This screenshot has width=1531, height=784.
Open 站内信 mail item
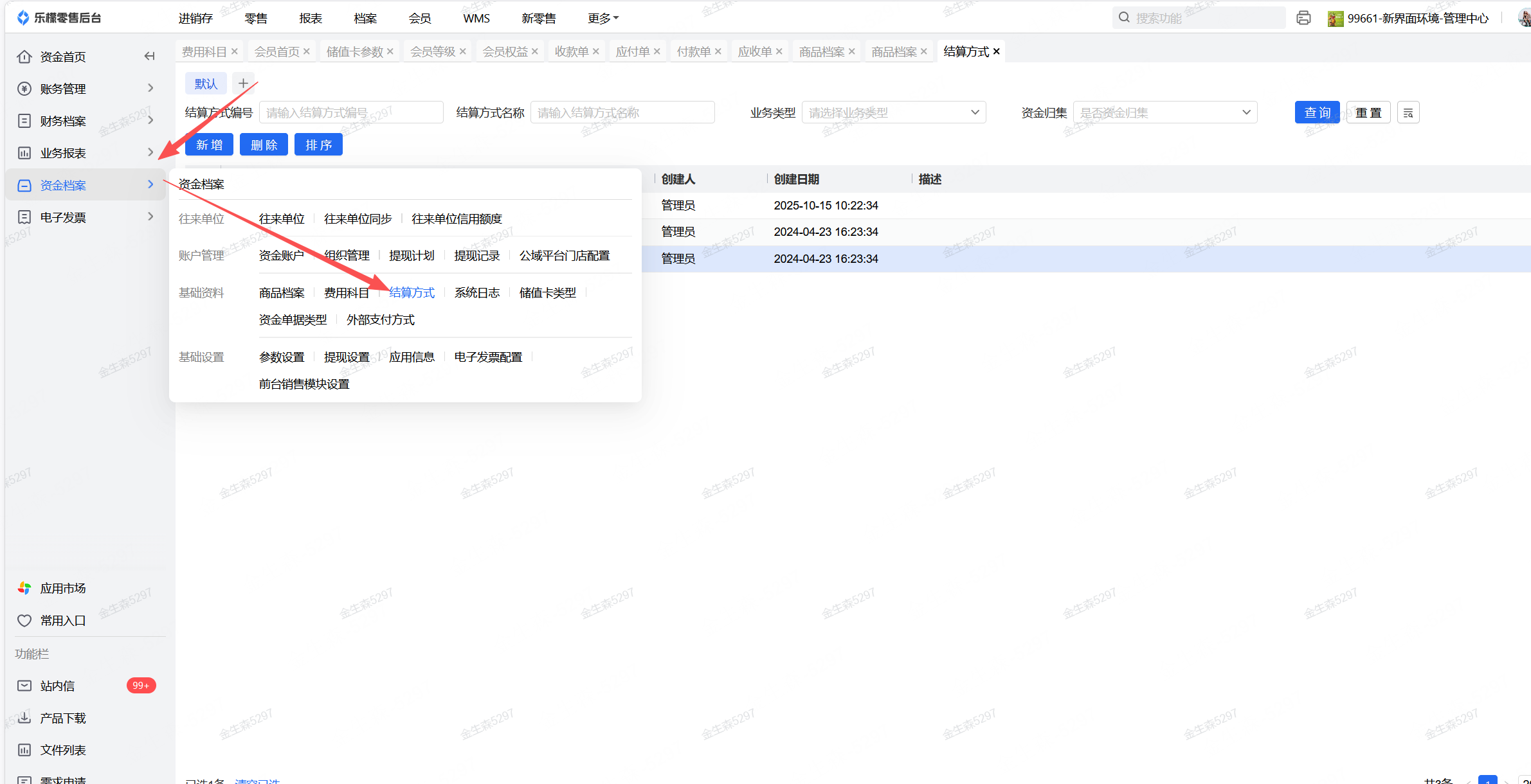point(57,686)
